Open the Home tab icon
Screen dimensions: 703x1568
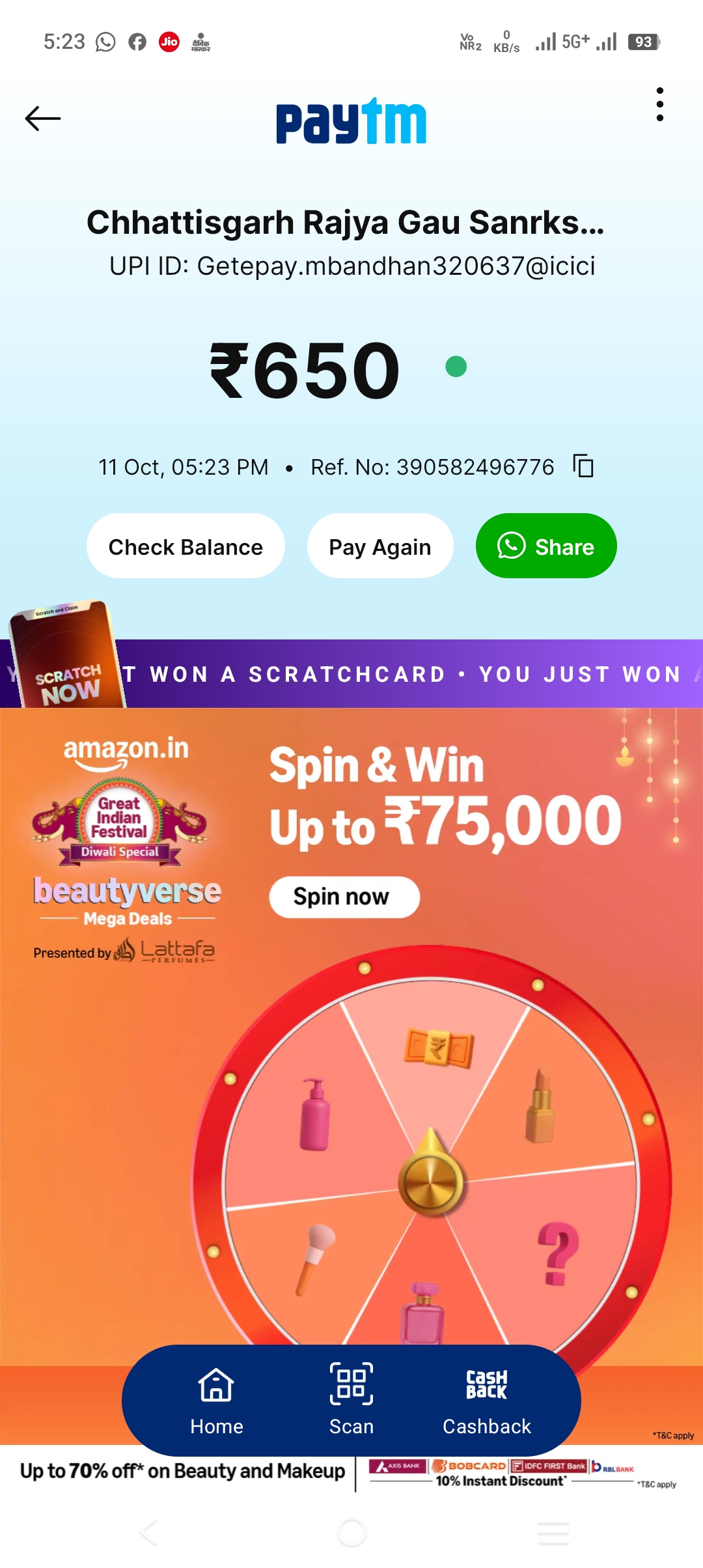216,1400
